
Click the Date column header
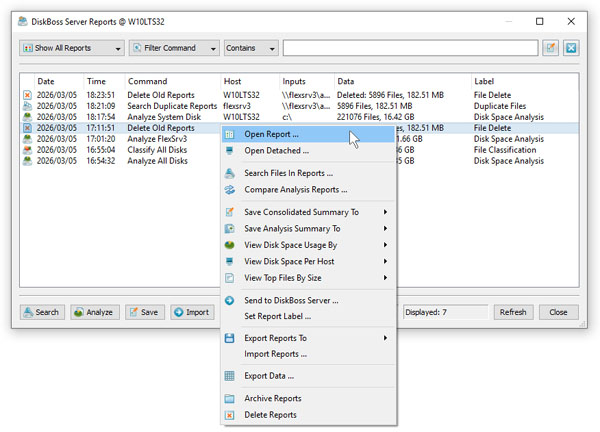[x=59, y=82]
